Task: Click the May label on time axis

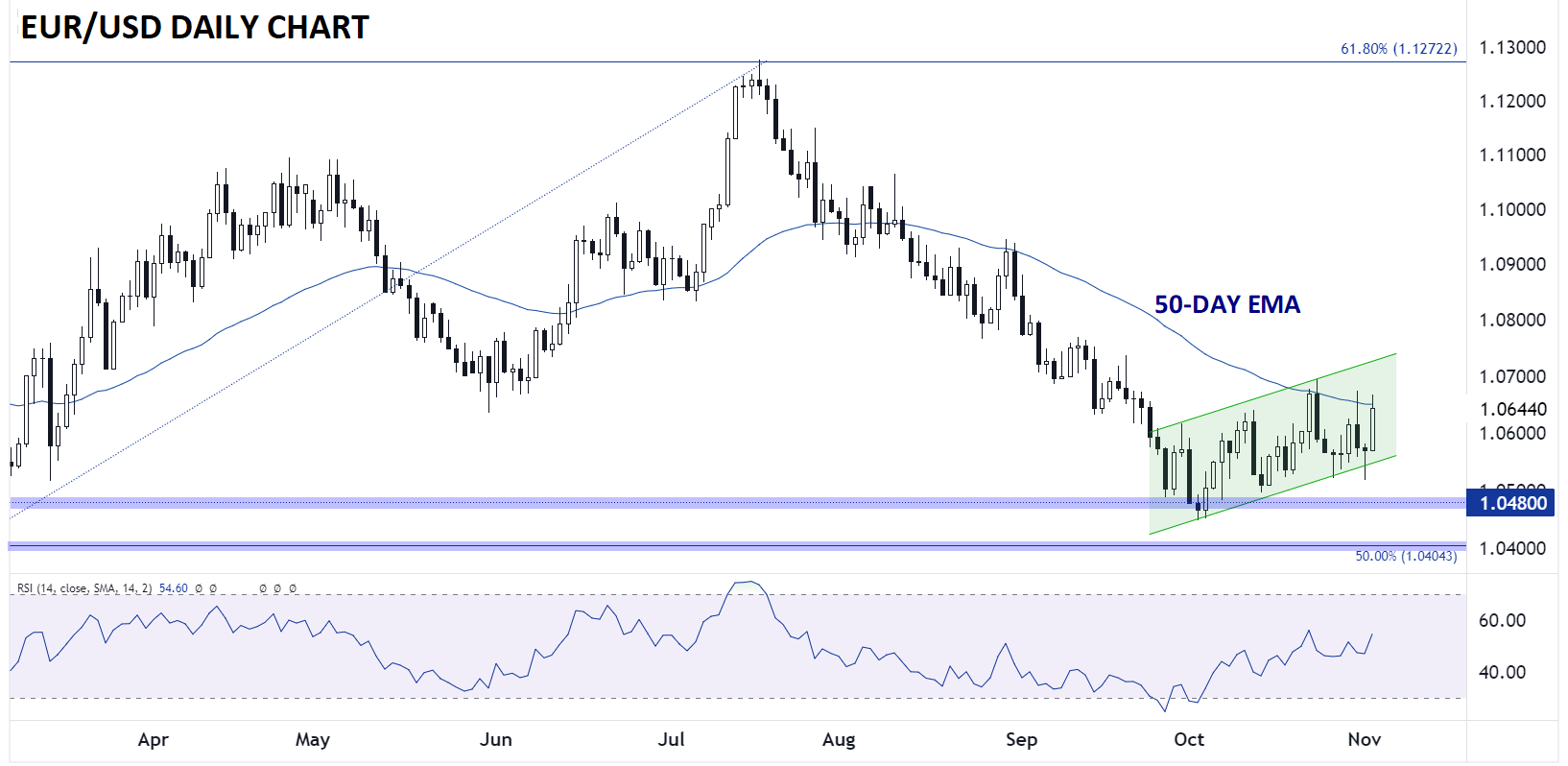Action: click(x=312, y=739)
